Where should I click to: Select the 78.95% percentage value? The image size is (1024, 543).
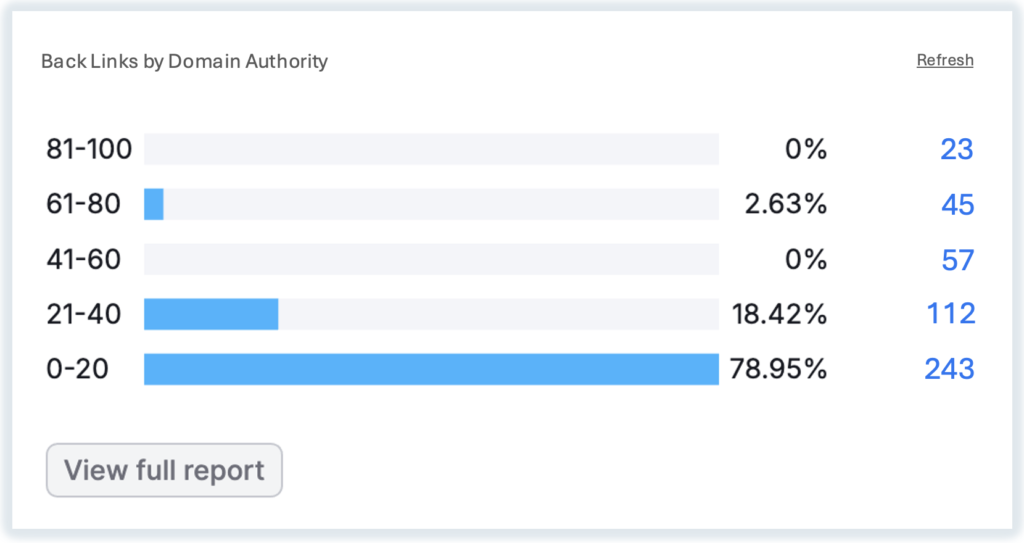[778, 369]
